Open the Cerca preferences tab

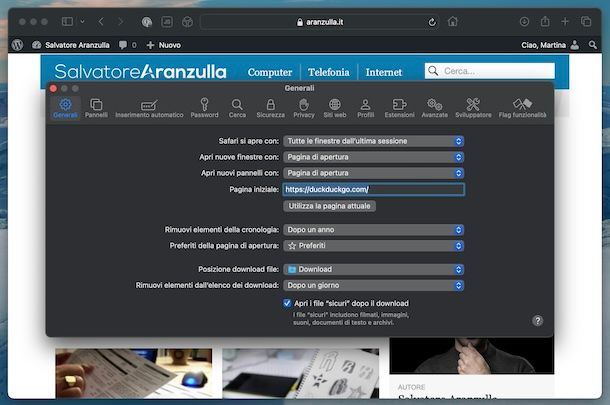[x=237, y=108]
